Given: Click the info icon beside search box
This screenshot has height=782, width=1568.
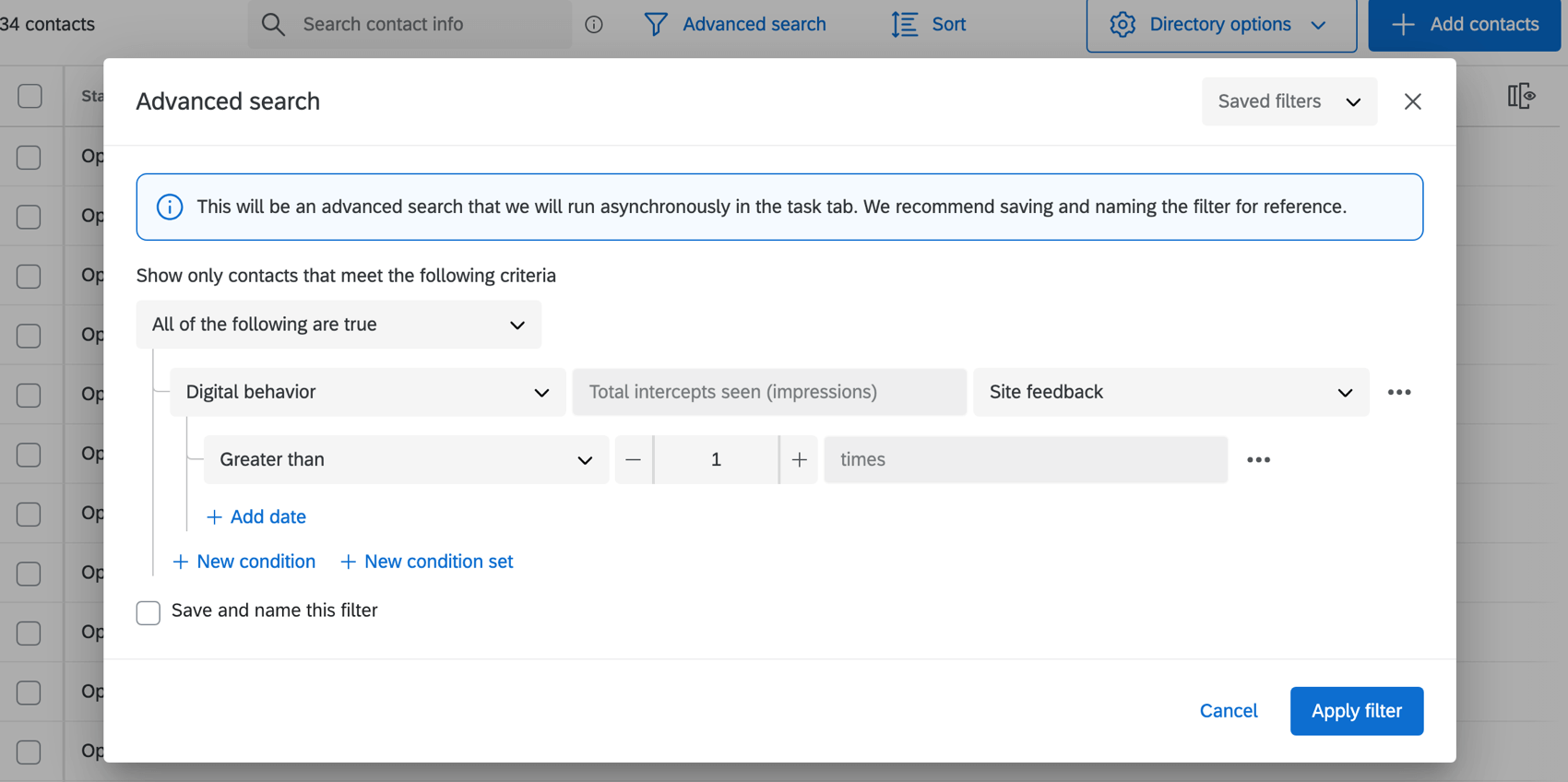Looking at the screenshot, I should pyautogui.click(x=594, y=24).
